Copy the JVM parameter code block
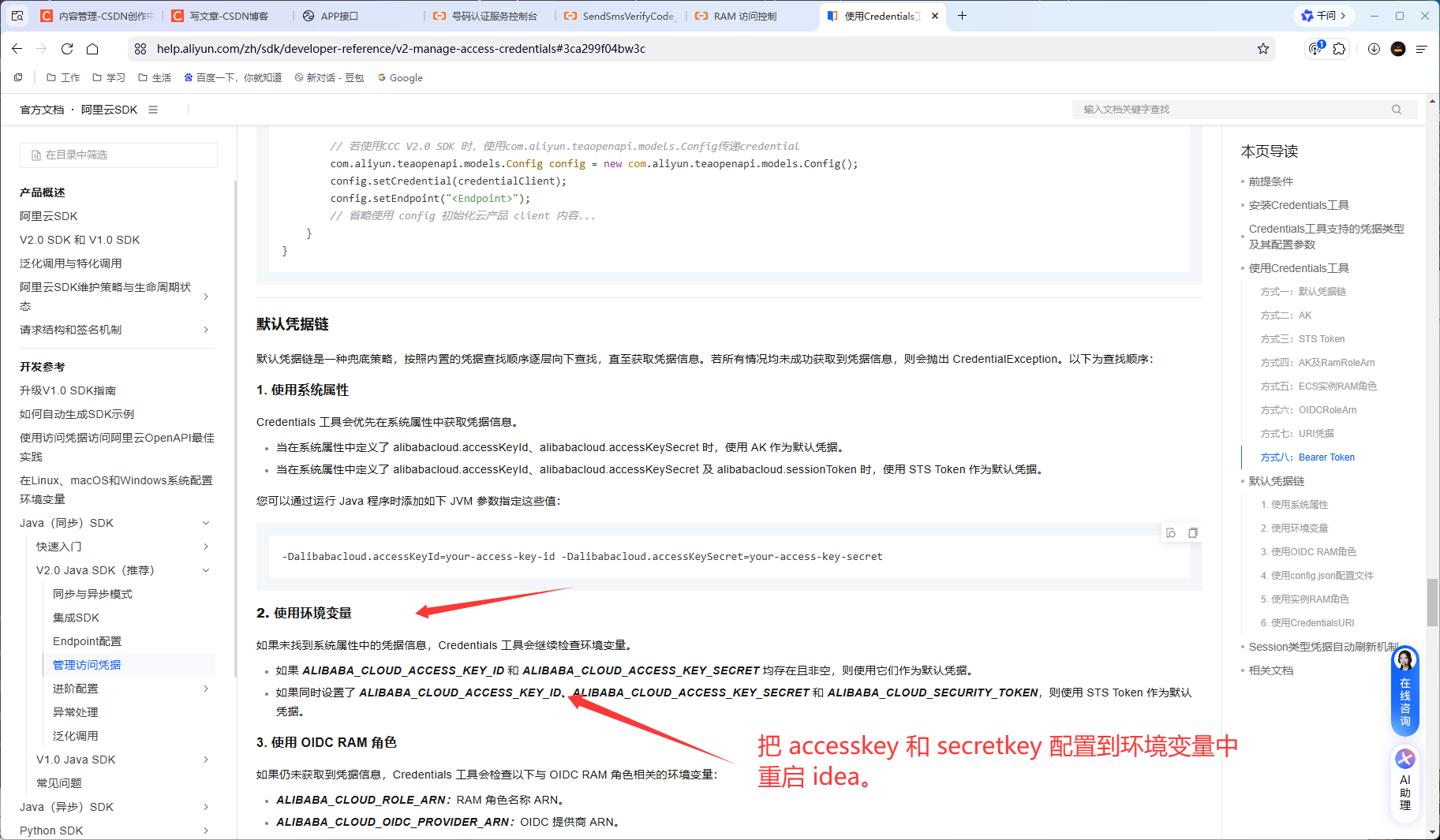The width and height of the screenshot is (1440, 840). point(1193,533)
